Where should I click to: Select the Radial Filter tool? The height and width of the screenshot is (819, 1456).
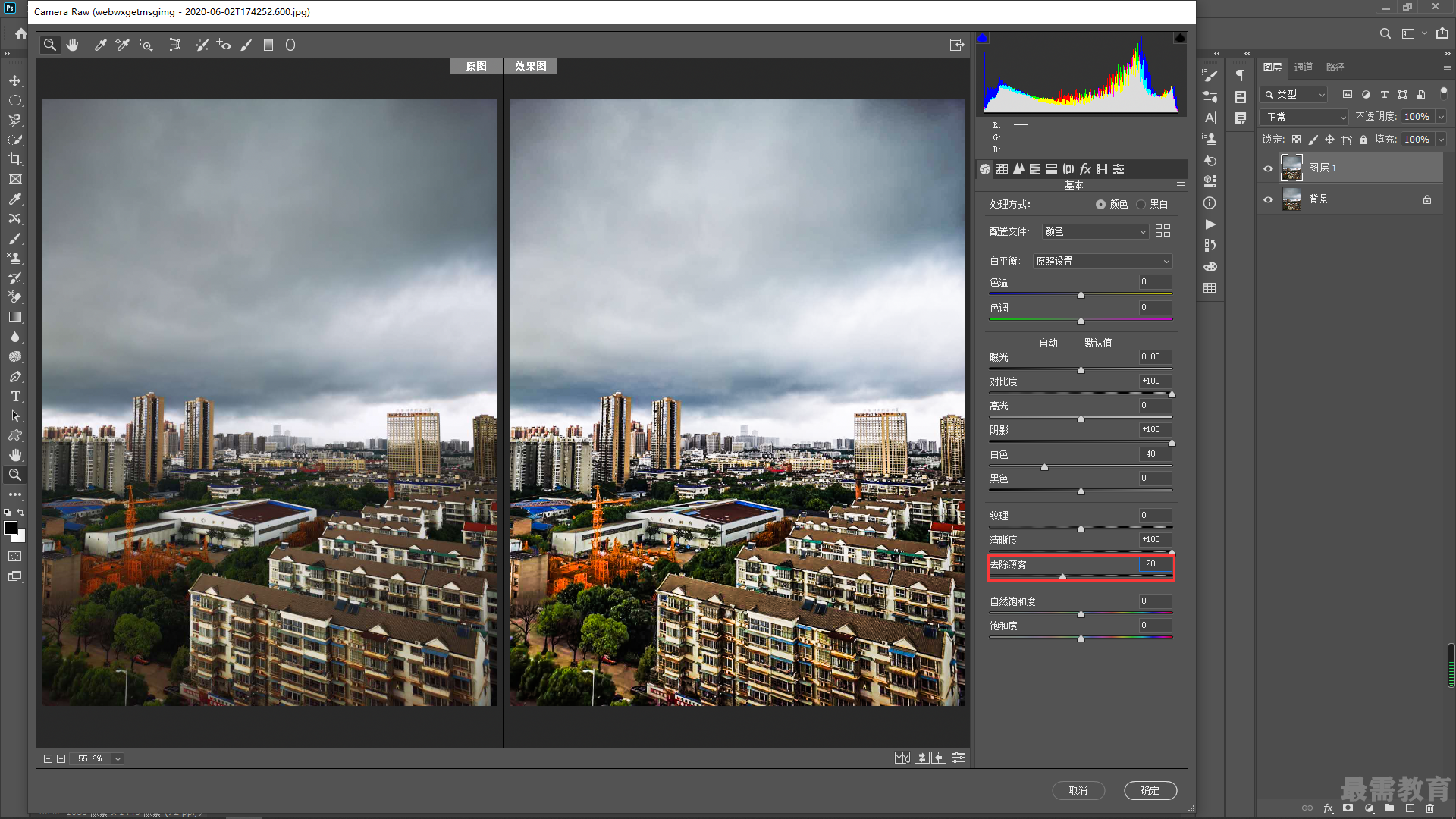(290, 45)
